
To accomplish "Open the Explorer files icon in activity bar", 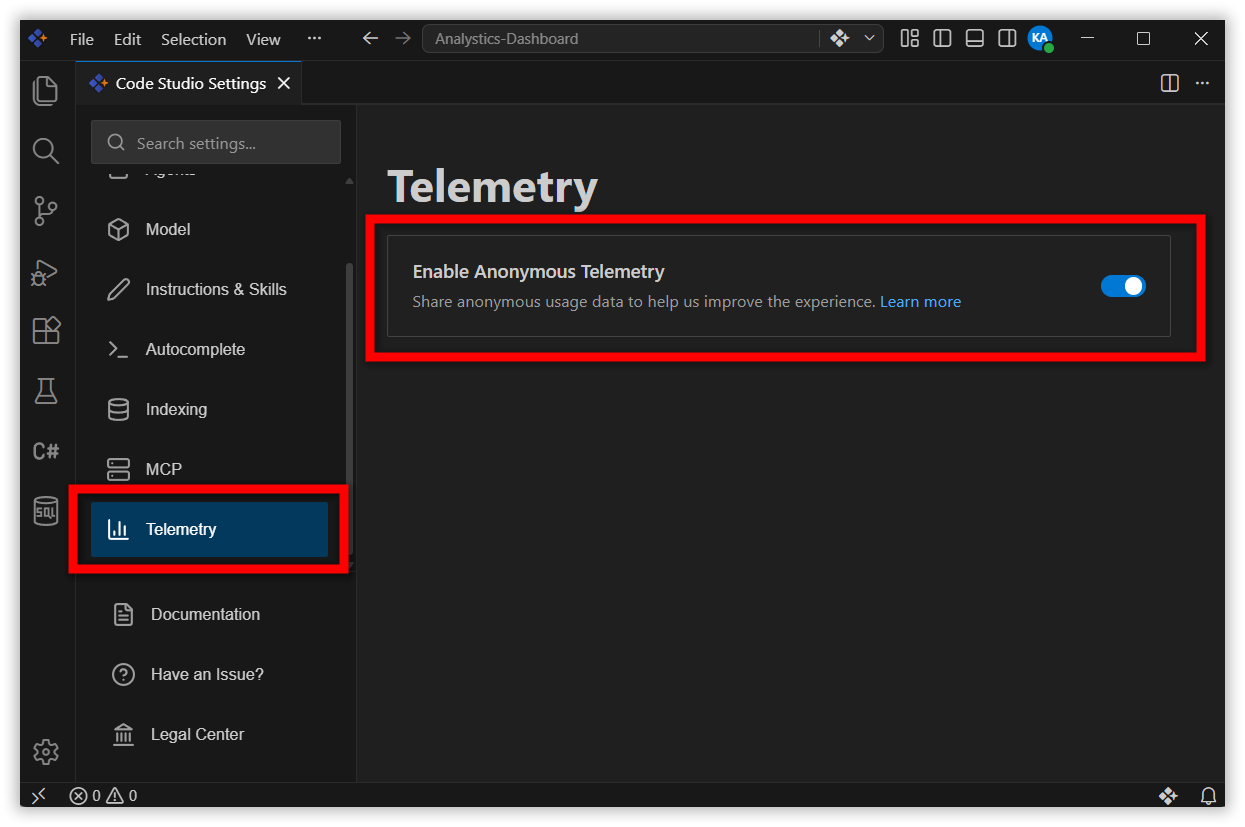I will pyautogui.click(x=46, y=91).
